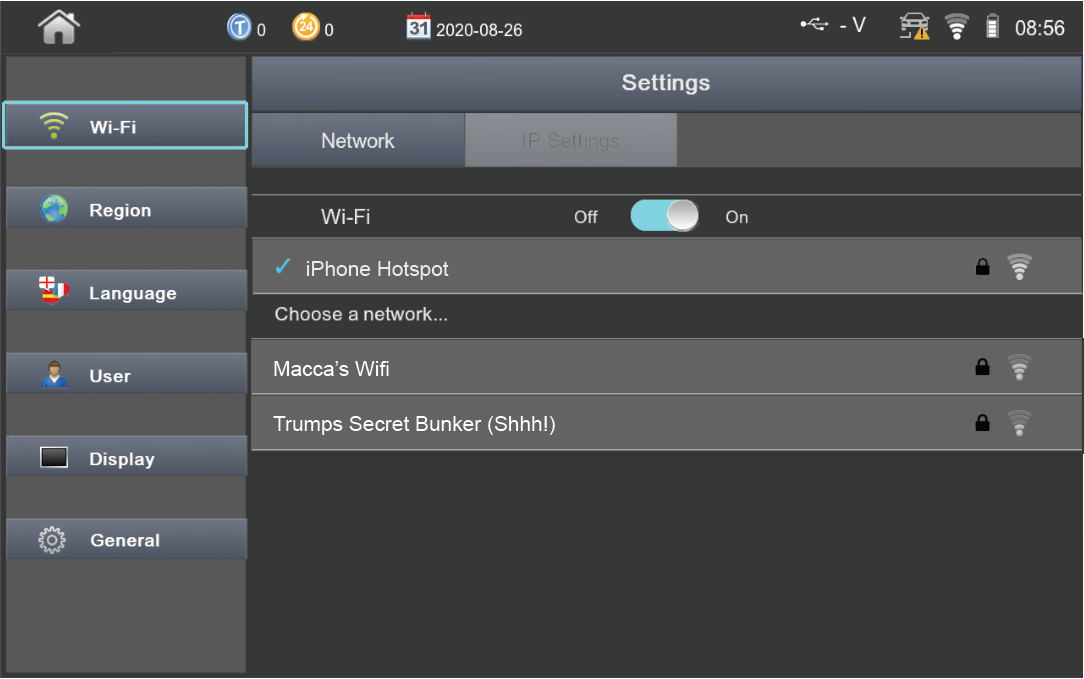The width and height of the screenshot is (1084, 679).
Task: Click the battery level icon
Action: tap(992, 27)
